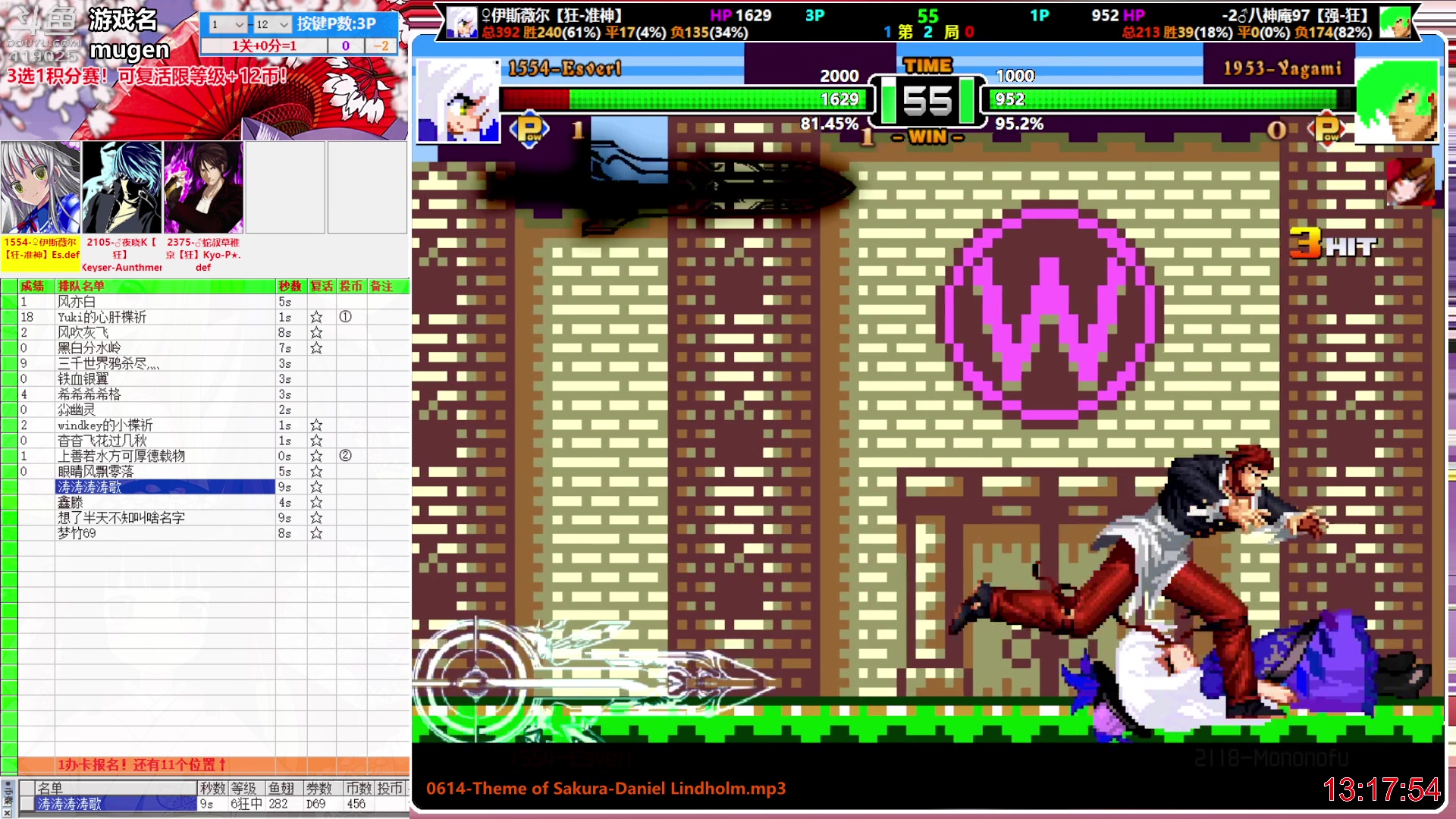Click the 1关+0分=1 score cell
Image resolution: width=1456 pixels, height=819 pixels.
pos(264,45)
